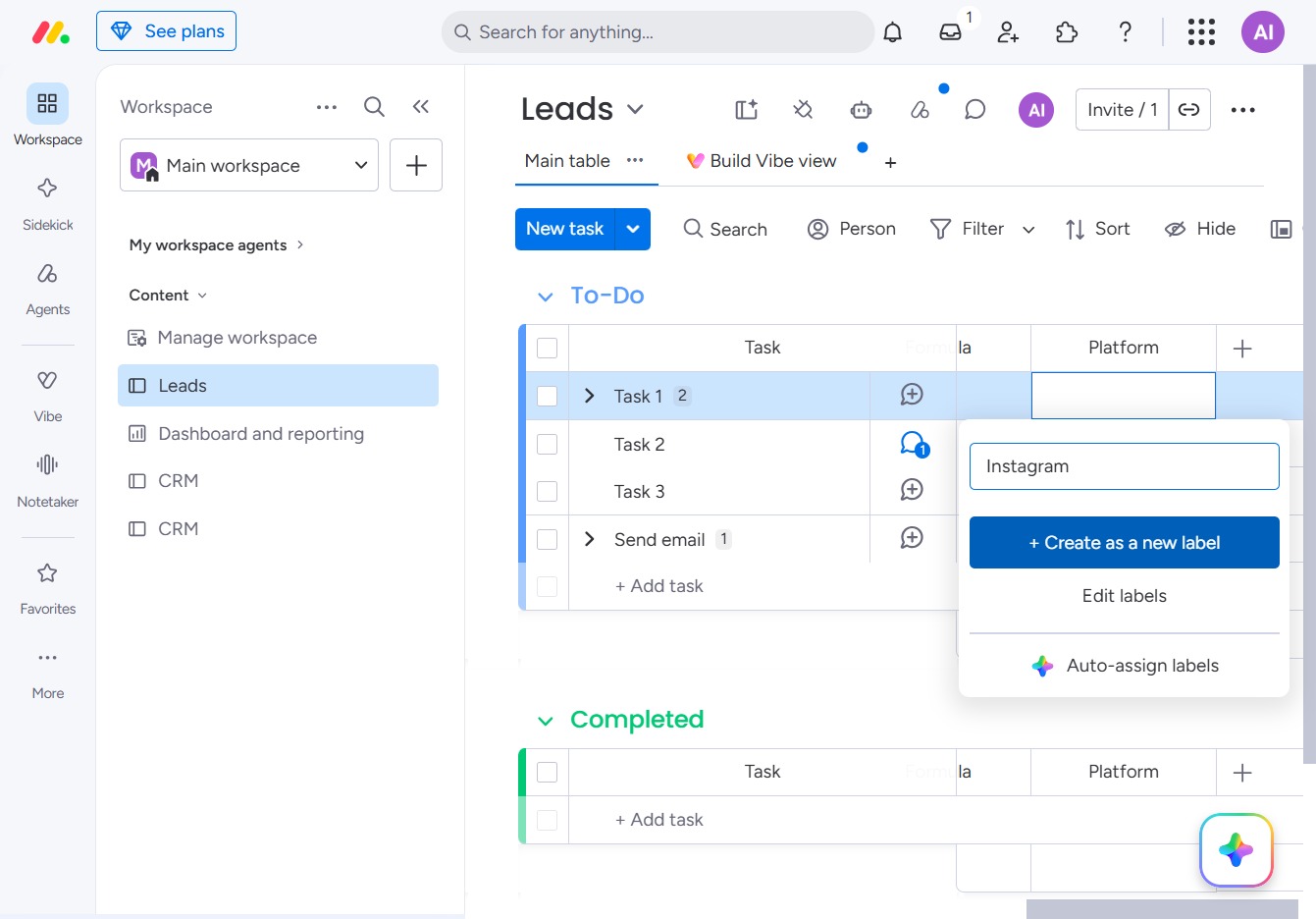1316x919 pixels.
Task: Click the Invite / 1 button
Action: pos(1122,110)
